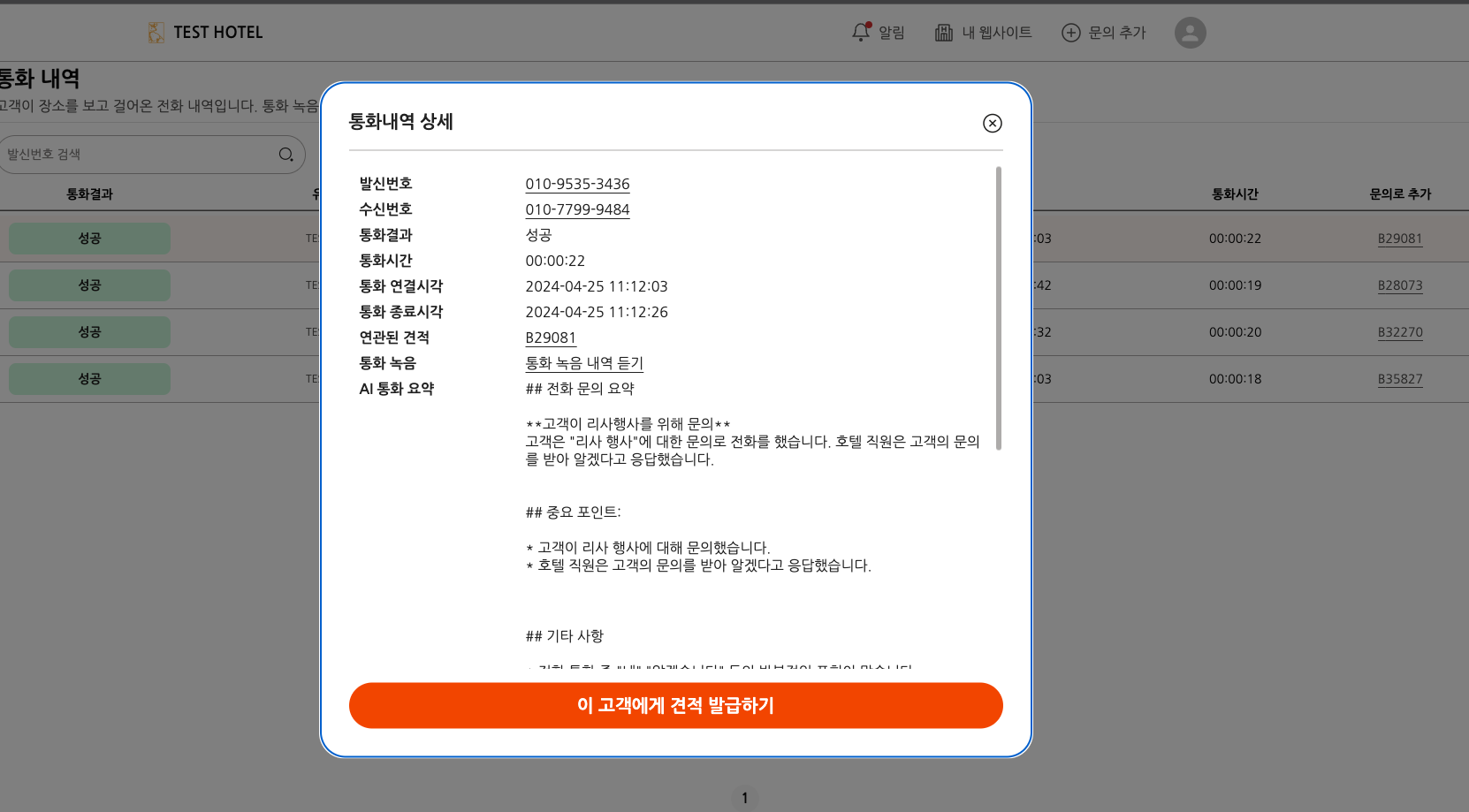Viewport: 1469px width, 812px height.
Task: Open inquiry B35827 in the table
Action: [x=1399, y=379]
